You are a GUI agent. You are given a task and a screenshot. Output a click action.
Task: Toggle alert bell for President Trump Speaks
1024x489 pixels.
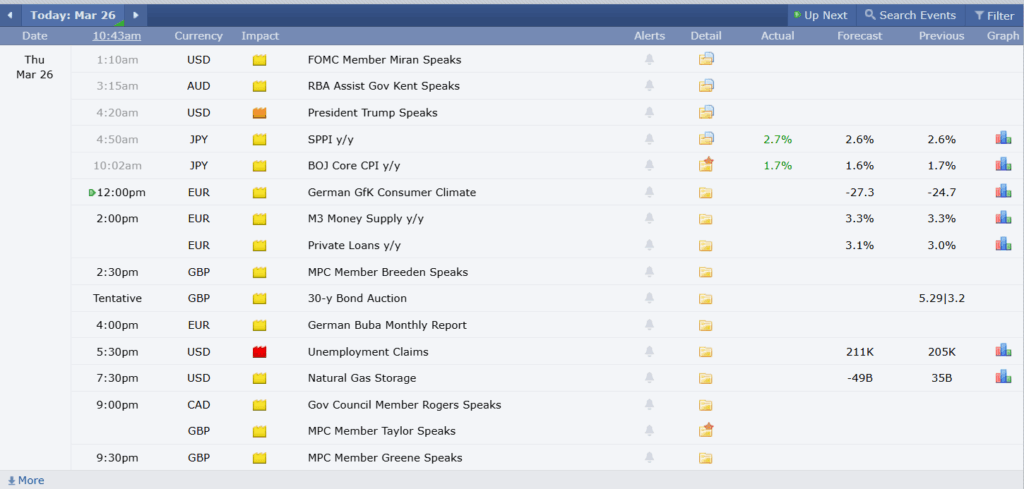649,113
